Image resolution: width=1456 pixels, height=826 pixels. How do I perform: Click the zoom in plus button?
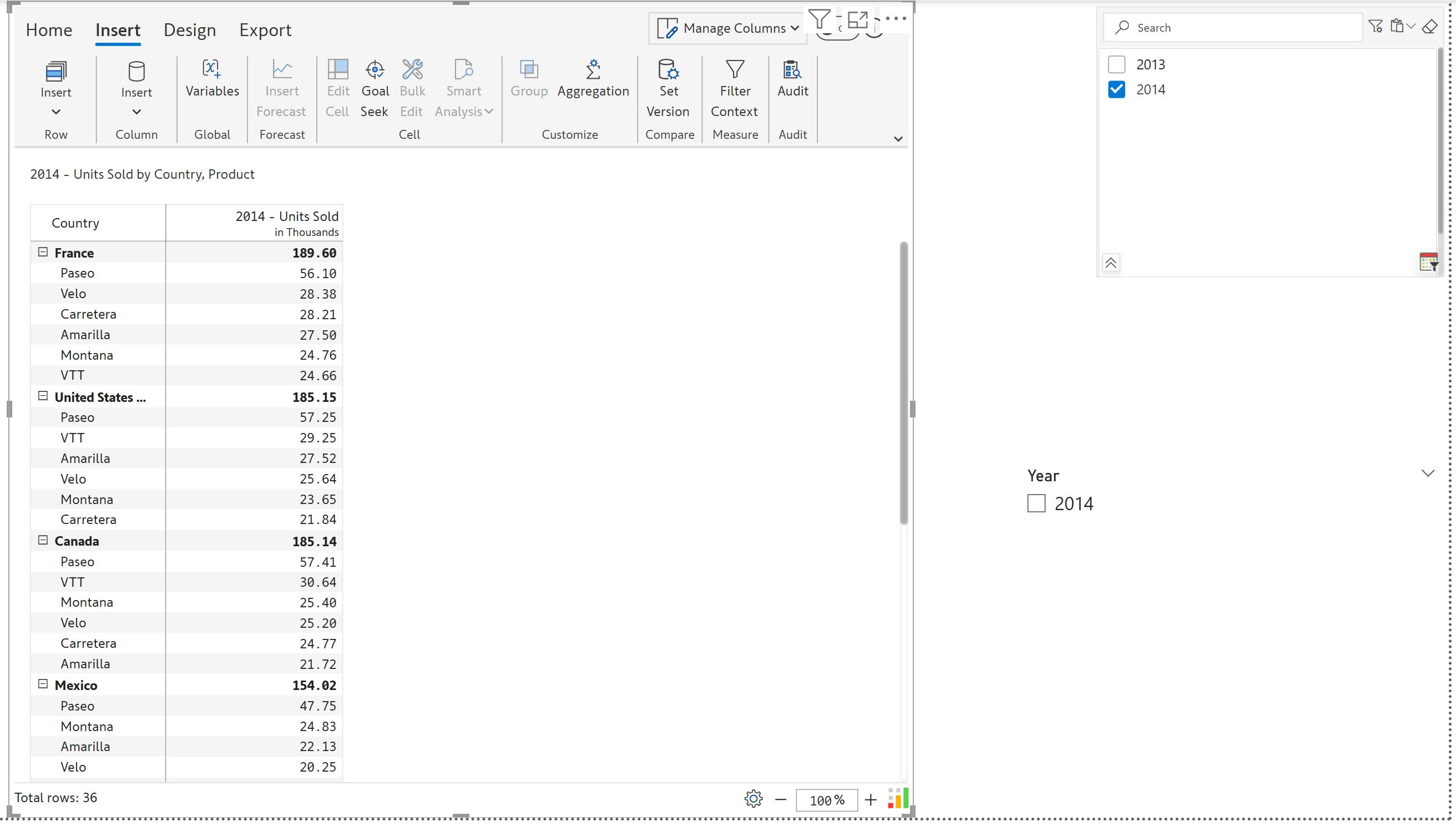point(870,800)
